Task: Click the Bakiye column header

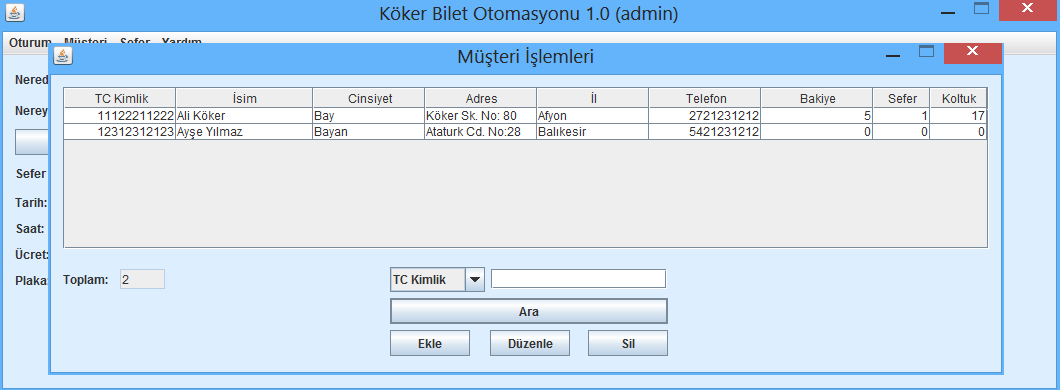Action: 817,98
